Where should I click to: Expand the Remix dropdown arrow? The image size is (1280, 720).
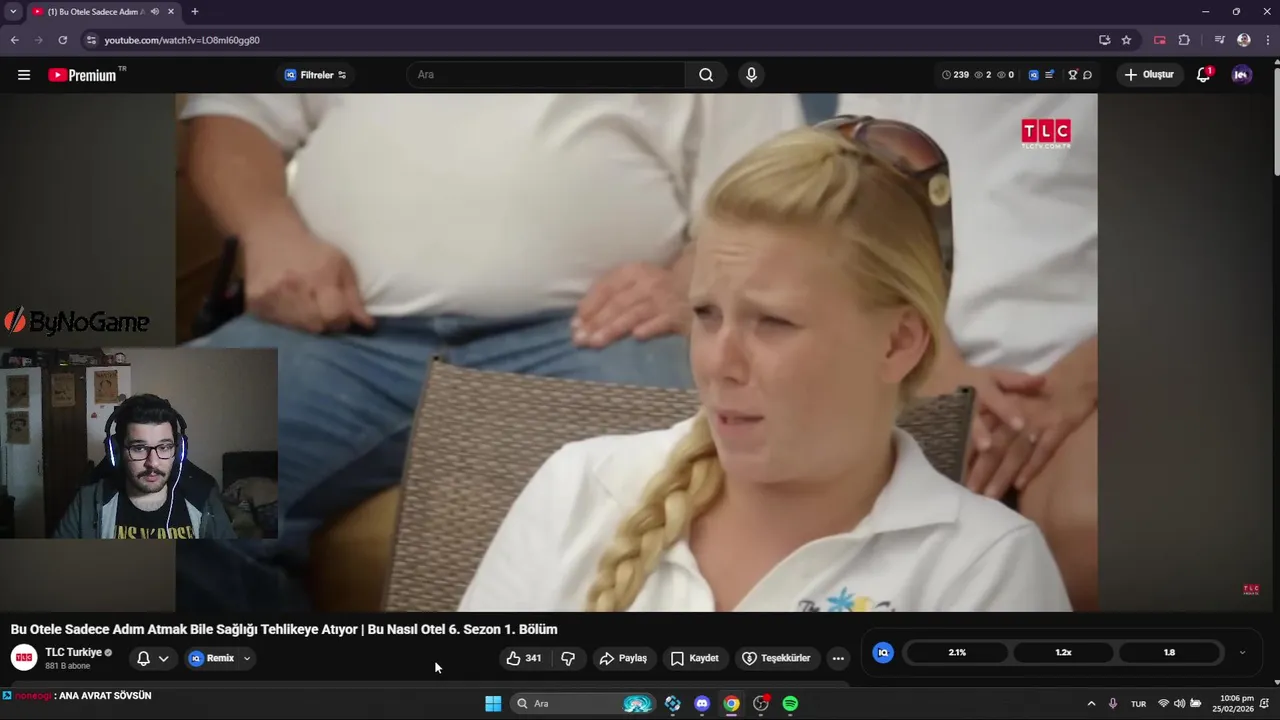tap(246, 658)
